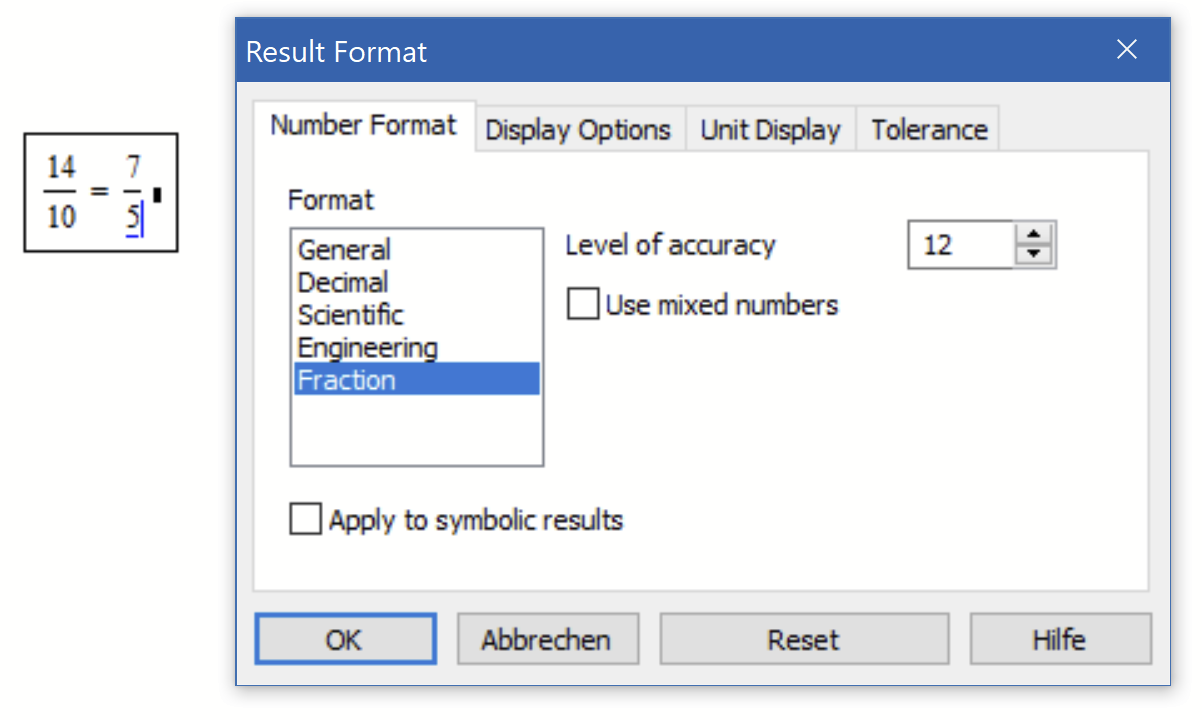
Task: Confirm settings with OK
Action: click(345, 638)
